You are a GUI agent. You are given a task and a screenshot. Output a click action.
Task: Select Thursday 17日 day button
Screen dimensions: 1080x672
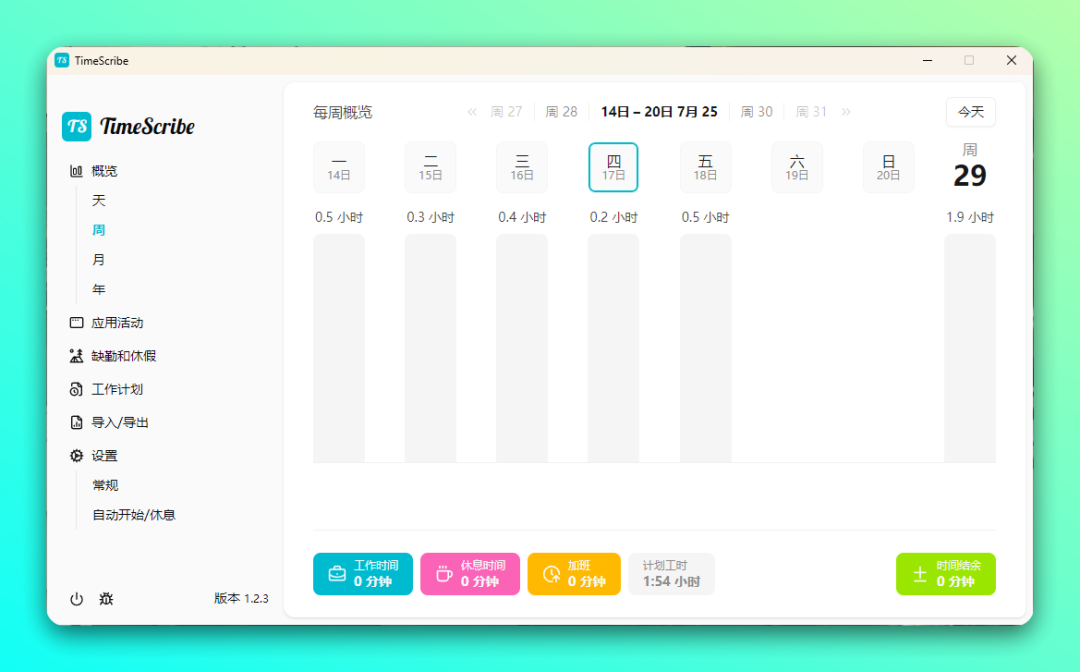tap(613, 167)
